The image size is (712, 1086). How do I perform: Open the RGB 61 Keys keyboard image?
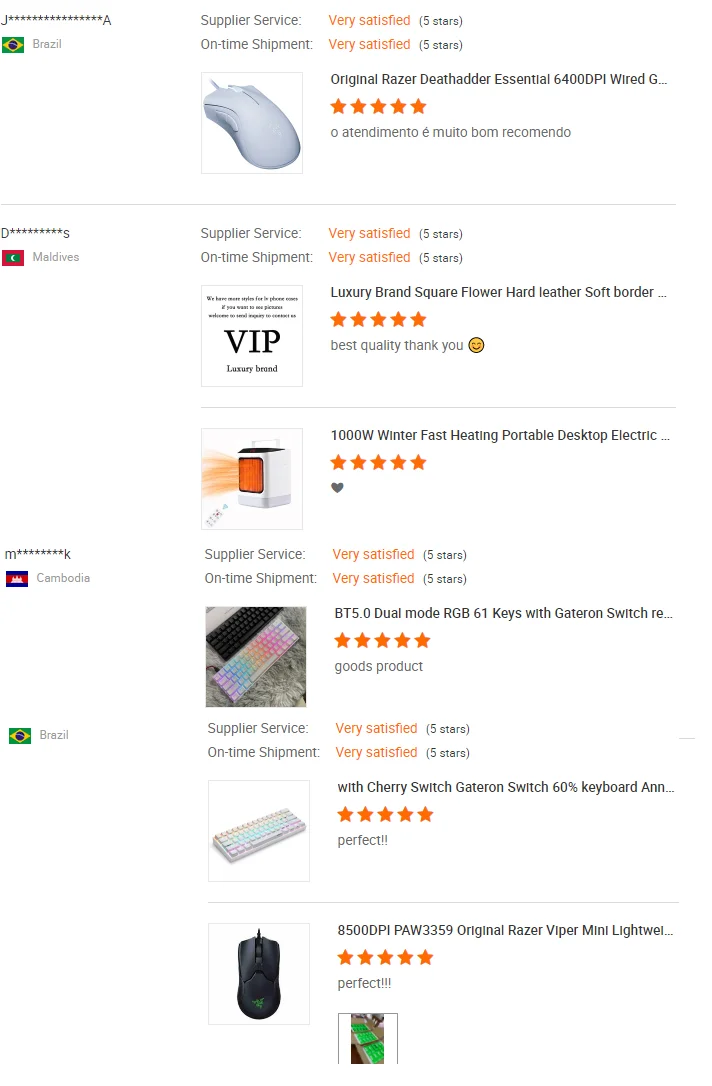[256, 657]
